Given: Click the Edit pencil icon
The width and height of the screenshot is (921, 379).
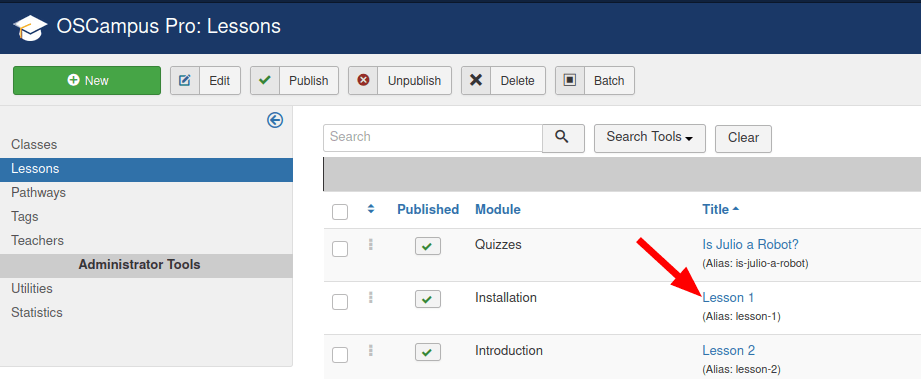Looking at the screenshot, I should [184, 81].
